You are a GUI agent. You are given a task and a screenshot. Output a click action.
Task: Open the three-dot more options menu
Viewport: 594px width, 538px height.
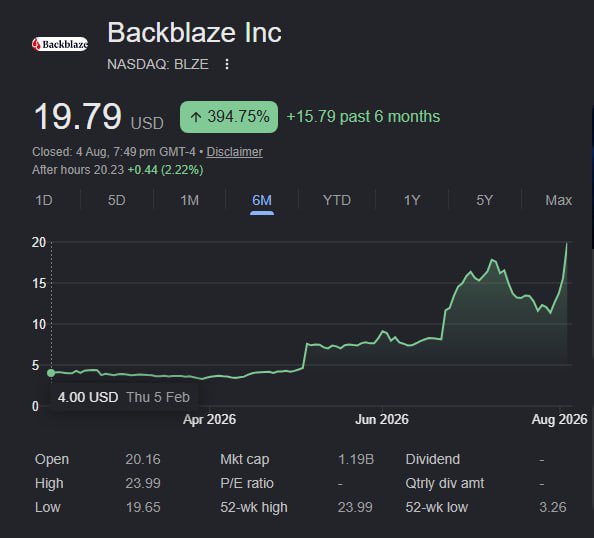click(x=227, y=64)
